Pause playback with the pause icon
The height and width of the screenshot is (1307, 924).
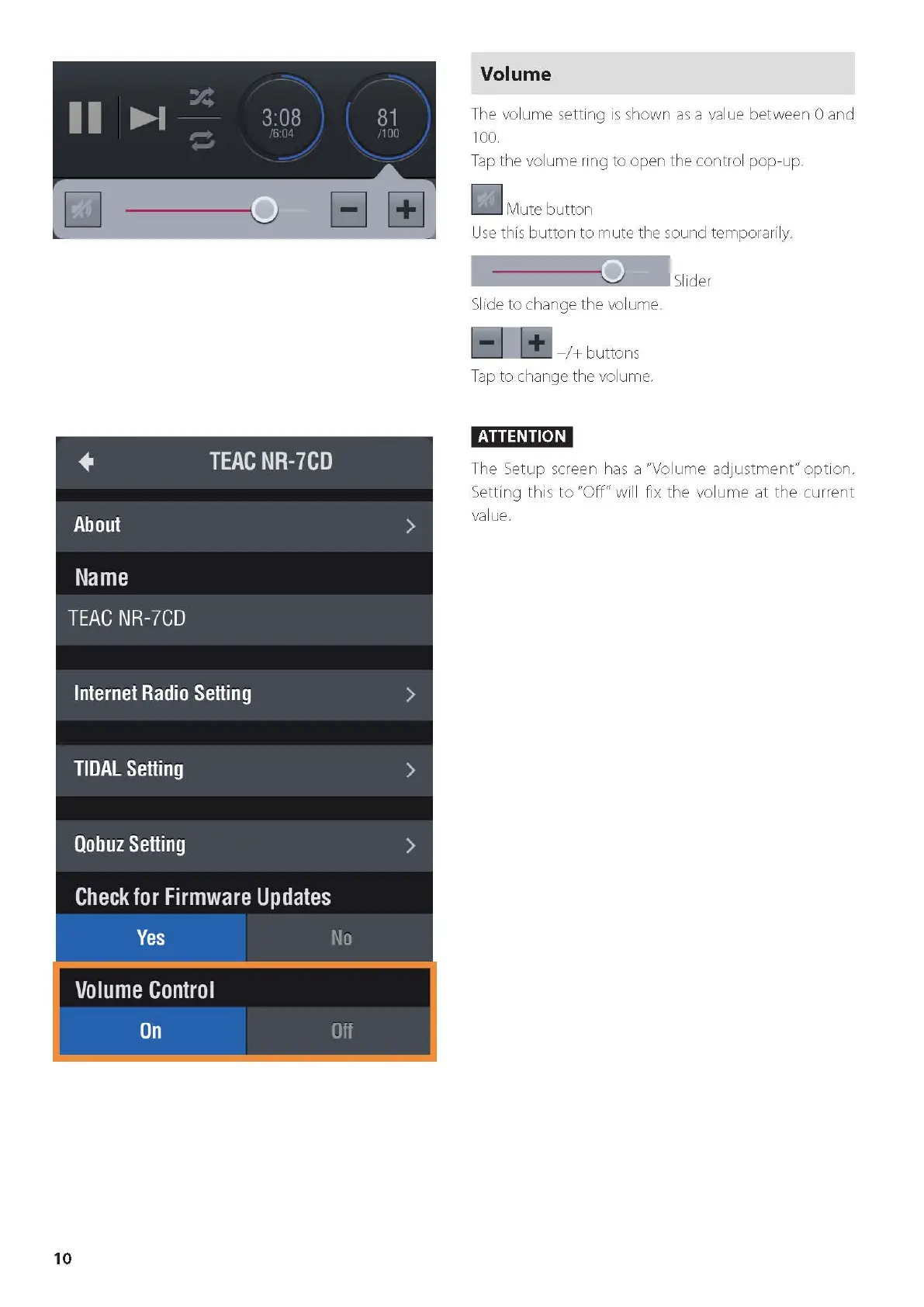(85, 118)
